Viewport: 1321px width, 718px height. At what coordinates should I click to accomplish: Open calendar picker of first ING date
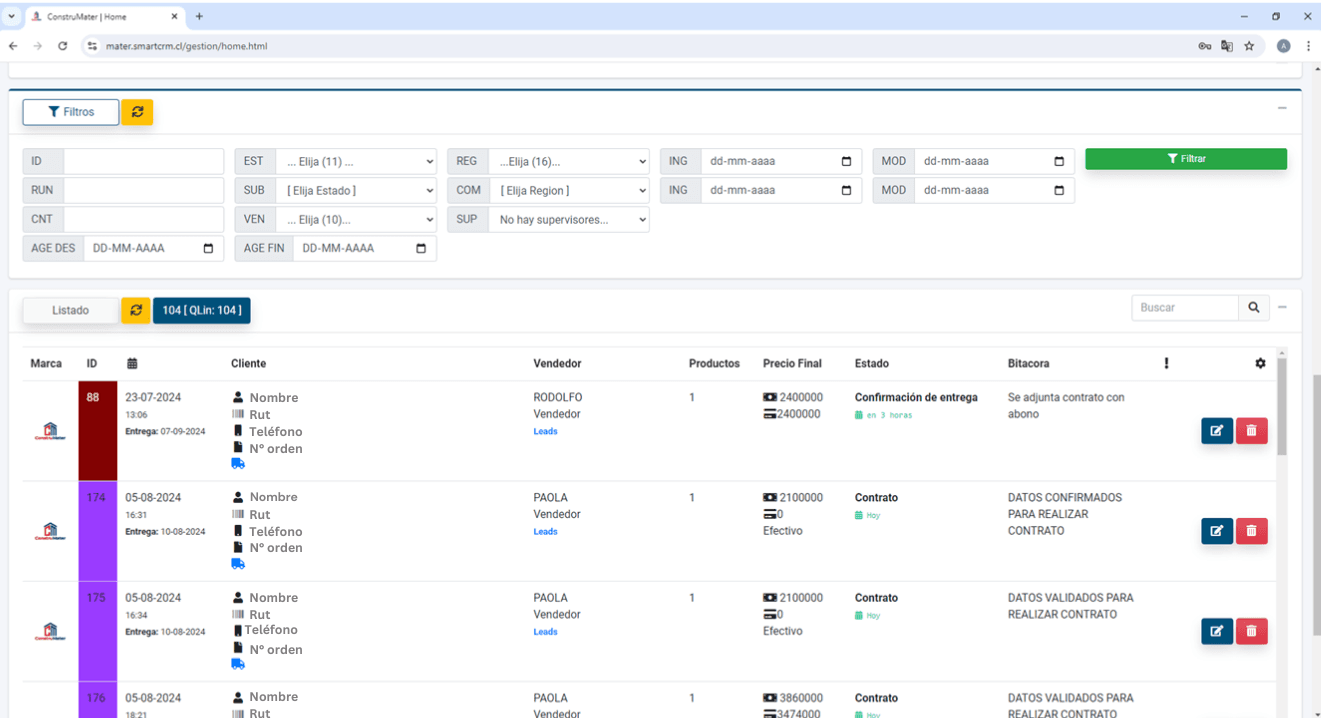tap(847, 161)
